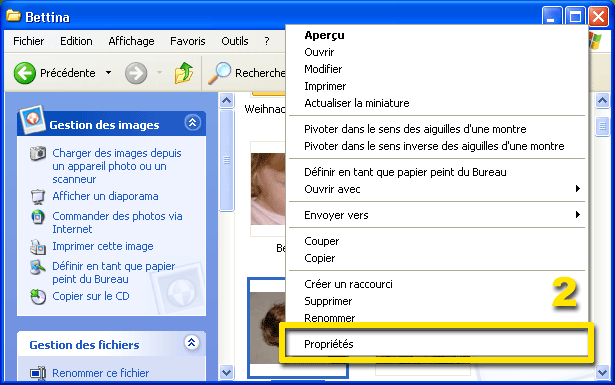The height and width of the screenshot is (385, 615).
Task: Click the Afficher un diaporama screen icon
Action: coord(38,196)
